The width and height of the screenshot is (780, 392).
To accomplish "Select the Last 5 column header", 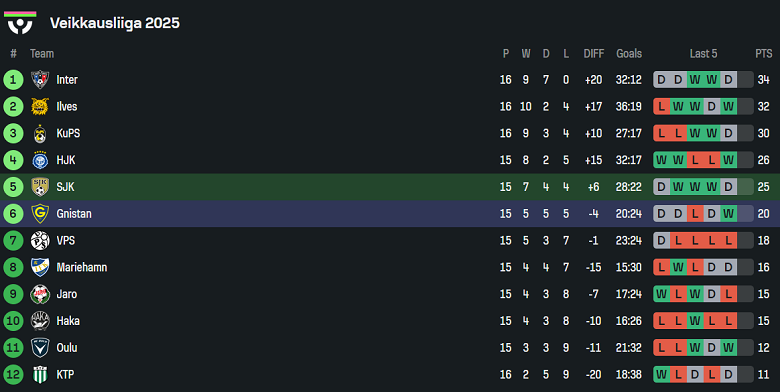I will (703, 54).
